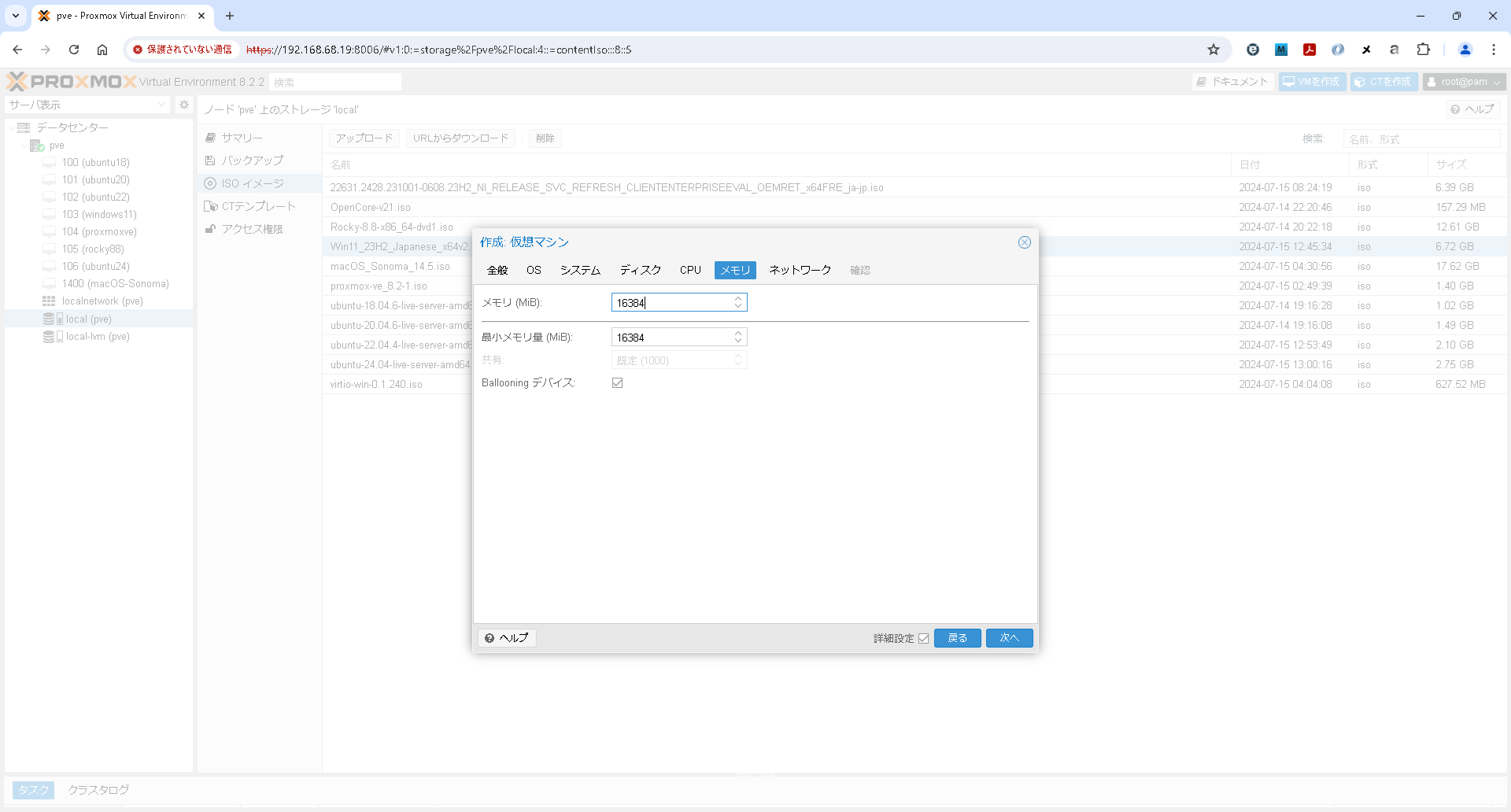Select VM 101 (ubuntu20)

pos(95,180)
